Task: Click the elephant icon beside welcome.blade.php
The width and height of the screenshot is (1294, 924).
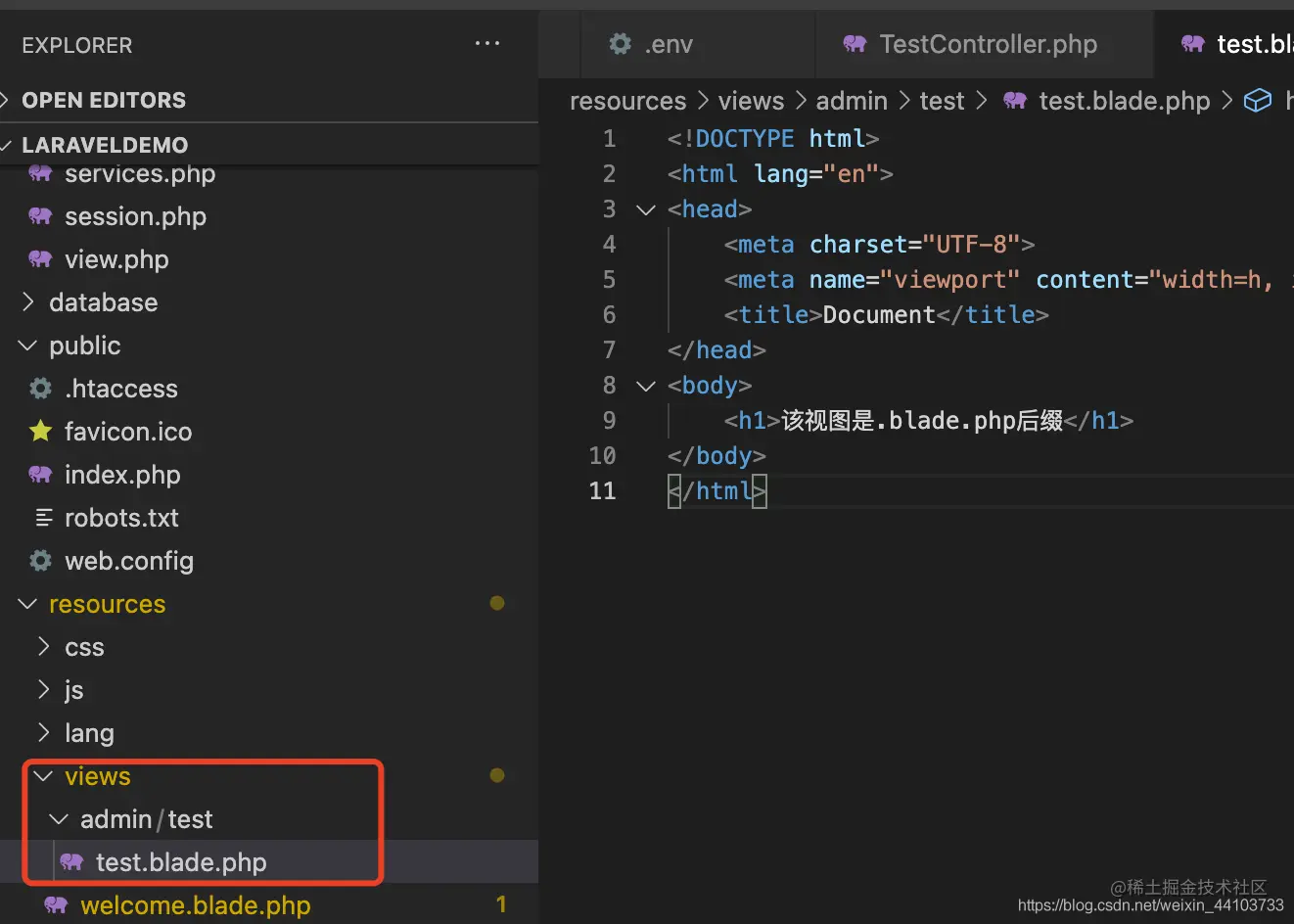Action: click(x=56, y=905)
